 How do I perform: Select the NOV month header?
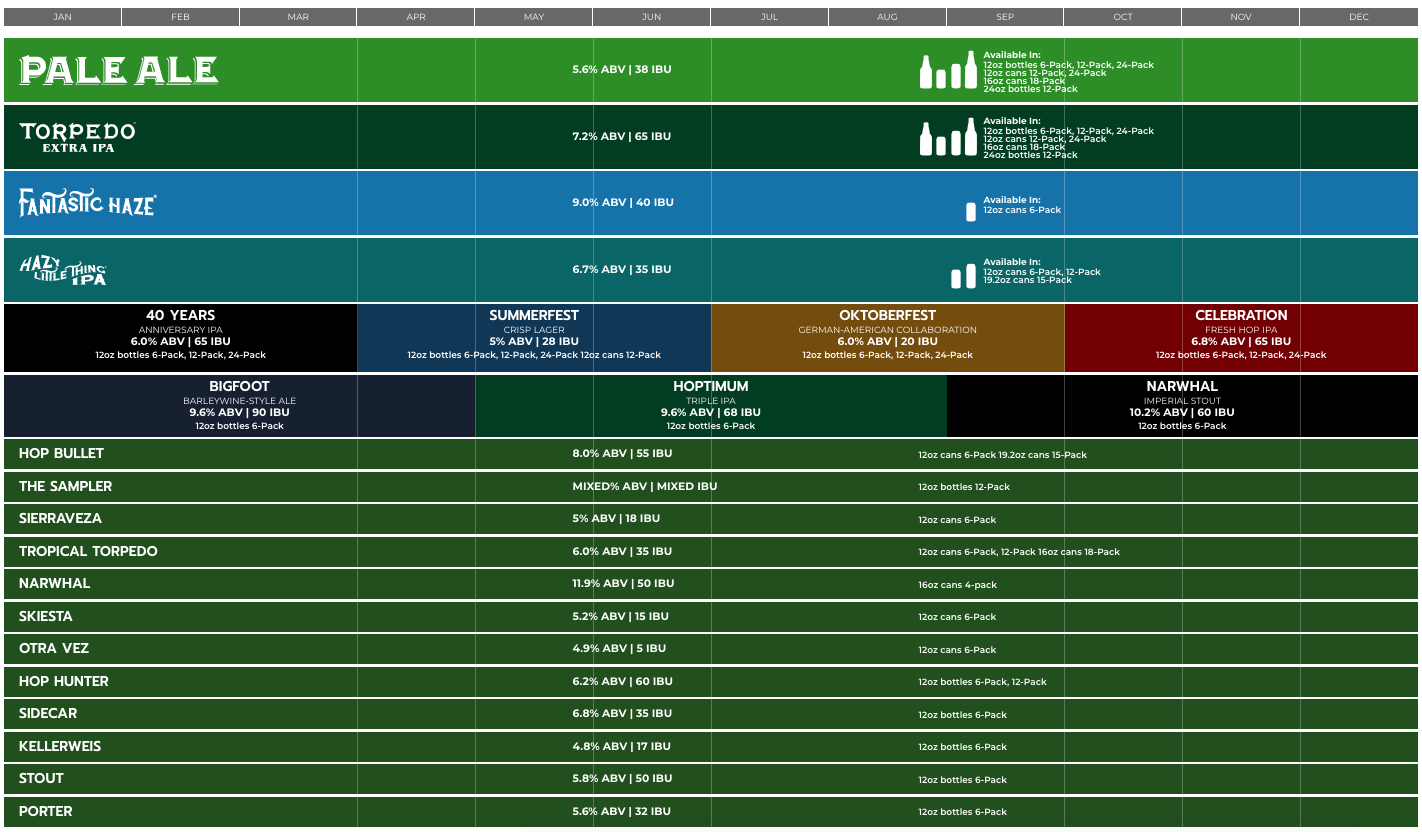[1241, 17]
